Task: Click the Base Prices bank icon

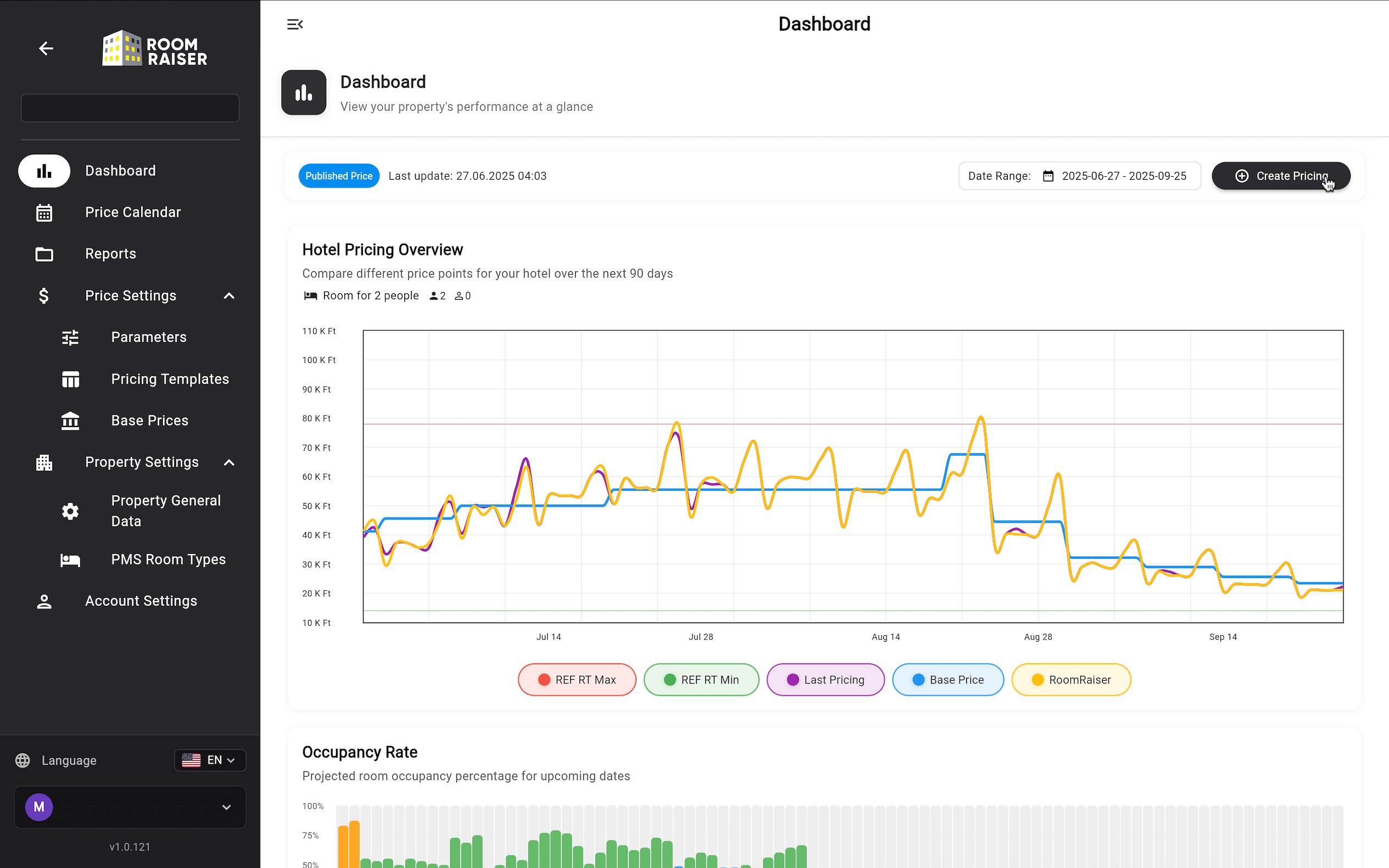Action: click(x=70, y=421)
